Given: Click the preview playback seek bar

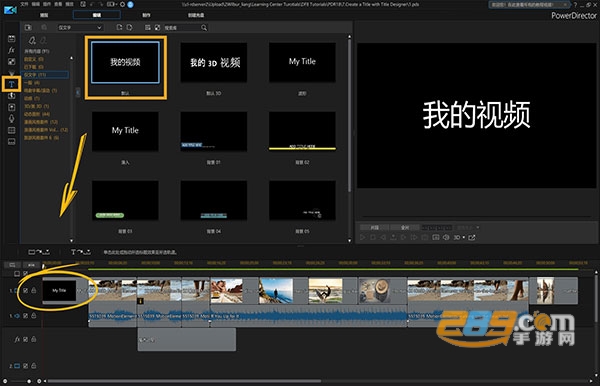Looking at the screenshot, I should (476, 217).
